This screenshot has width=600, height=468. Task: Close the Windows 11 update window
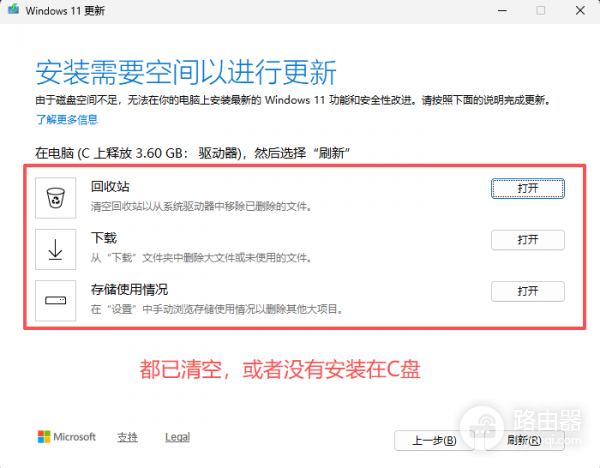[x=580, y=11]
